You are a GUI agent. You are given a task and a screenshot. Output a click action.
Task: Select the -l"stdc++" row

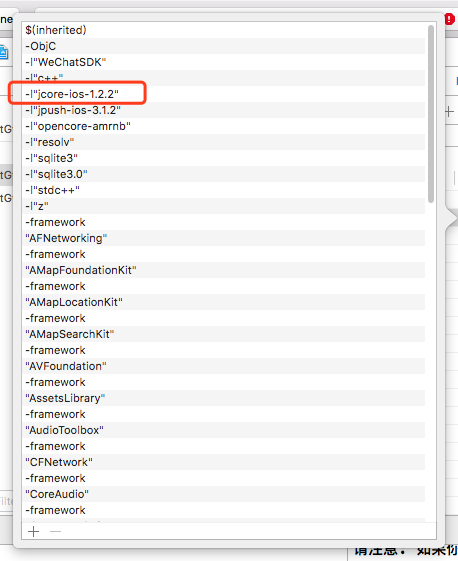click(x=224, y=190)
